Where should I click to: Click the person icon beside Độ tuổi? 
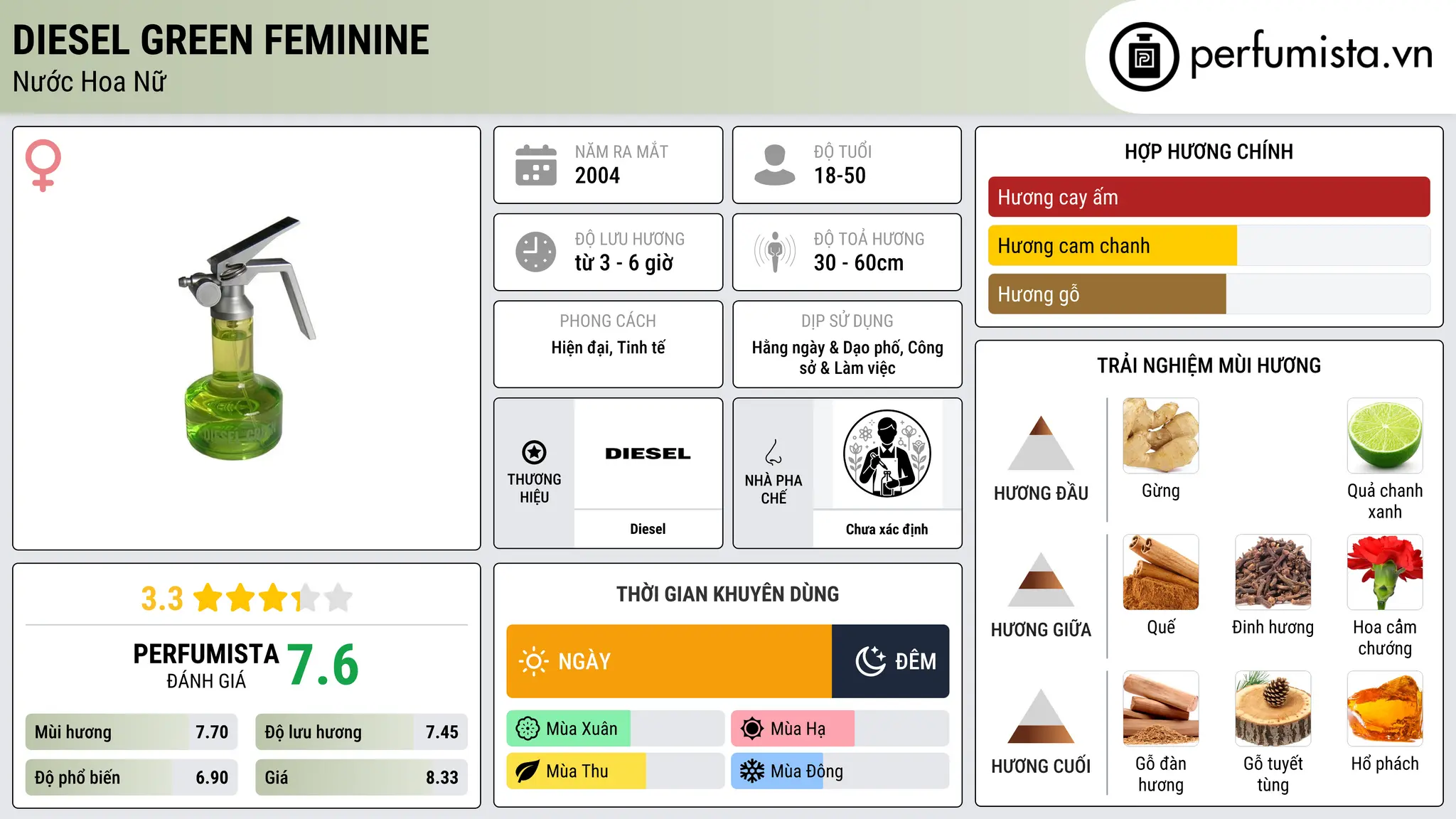(x=775, y=165)
